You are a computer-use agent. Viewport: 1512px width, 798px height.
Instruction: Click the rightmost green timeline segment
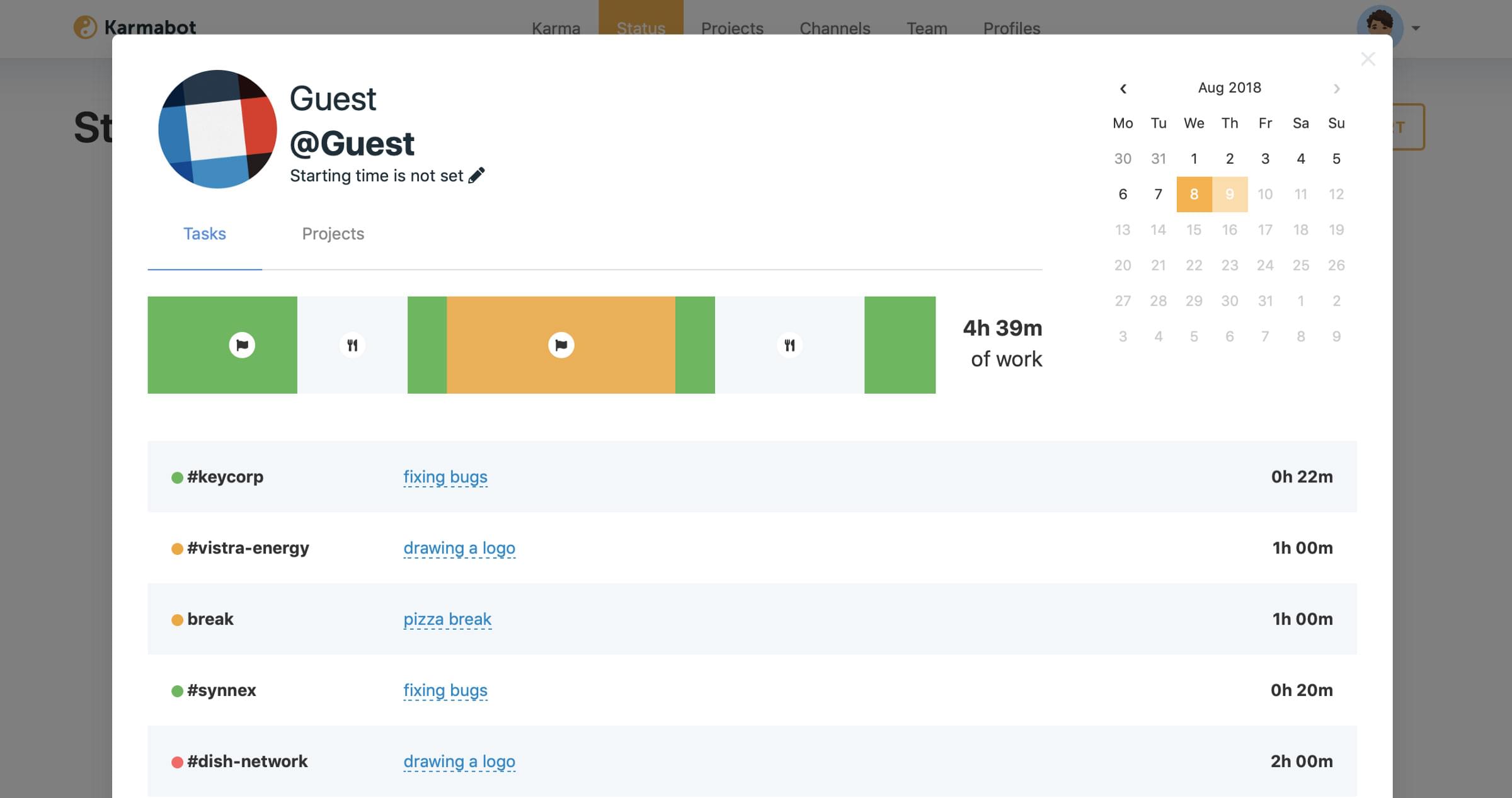click(x=900, y=345)
